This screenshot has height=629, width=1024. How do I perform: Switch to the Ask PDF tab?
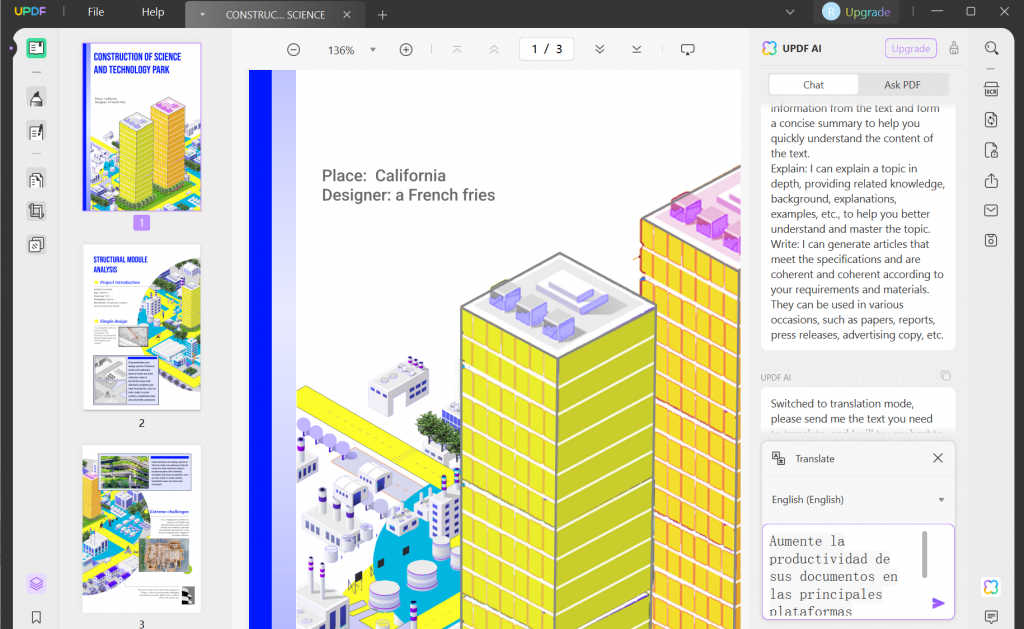[902, 85]
